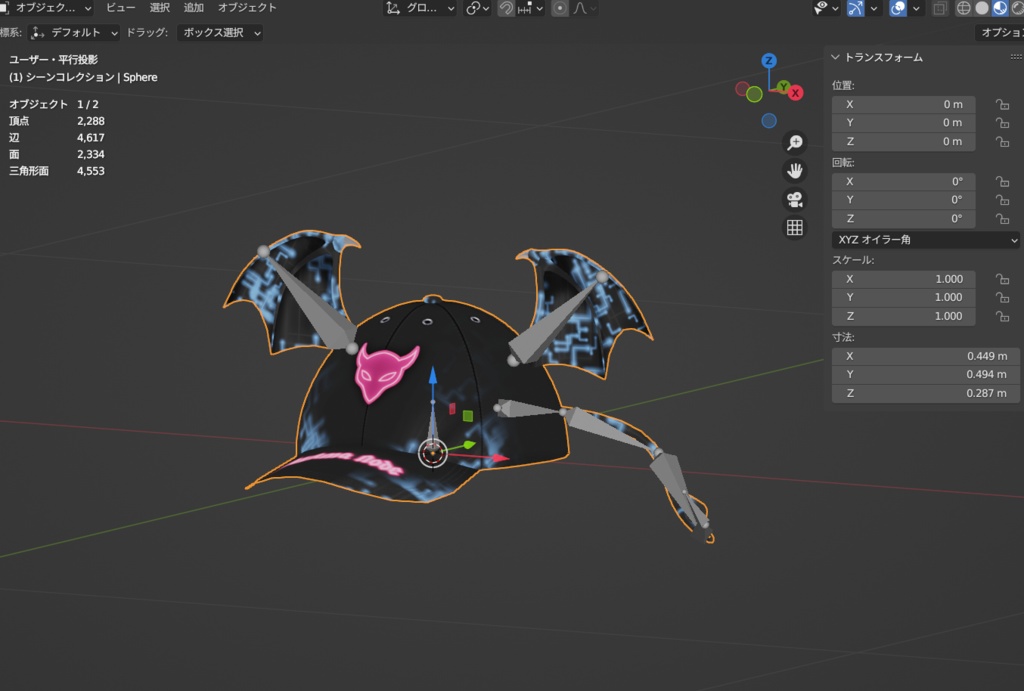Viewport: 1024px width, 691px height.
Task: Enable snapping with the magnet icon
Action: click(x=508, y=9)
